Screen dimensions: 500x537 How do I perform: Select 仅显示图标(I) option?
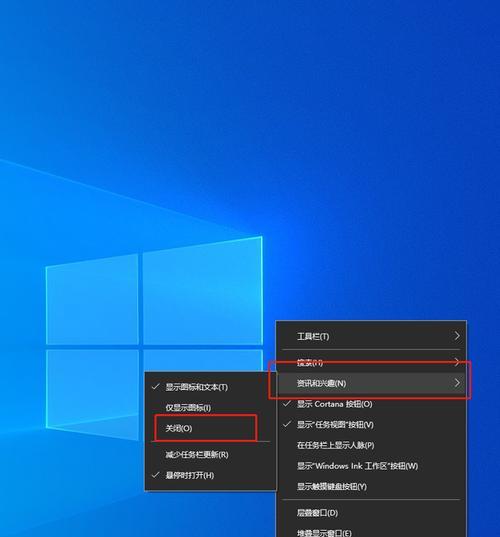point(210,408)
